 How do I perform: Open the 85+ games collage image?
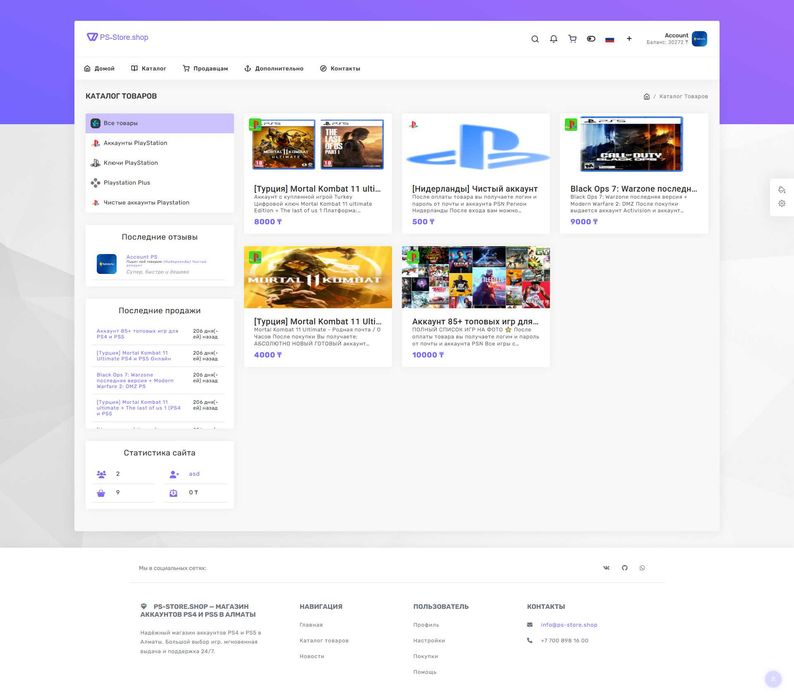tap(476, 277)
